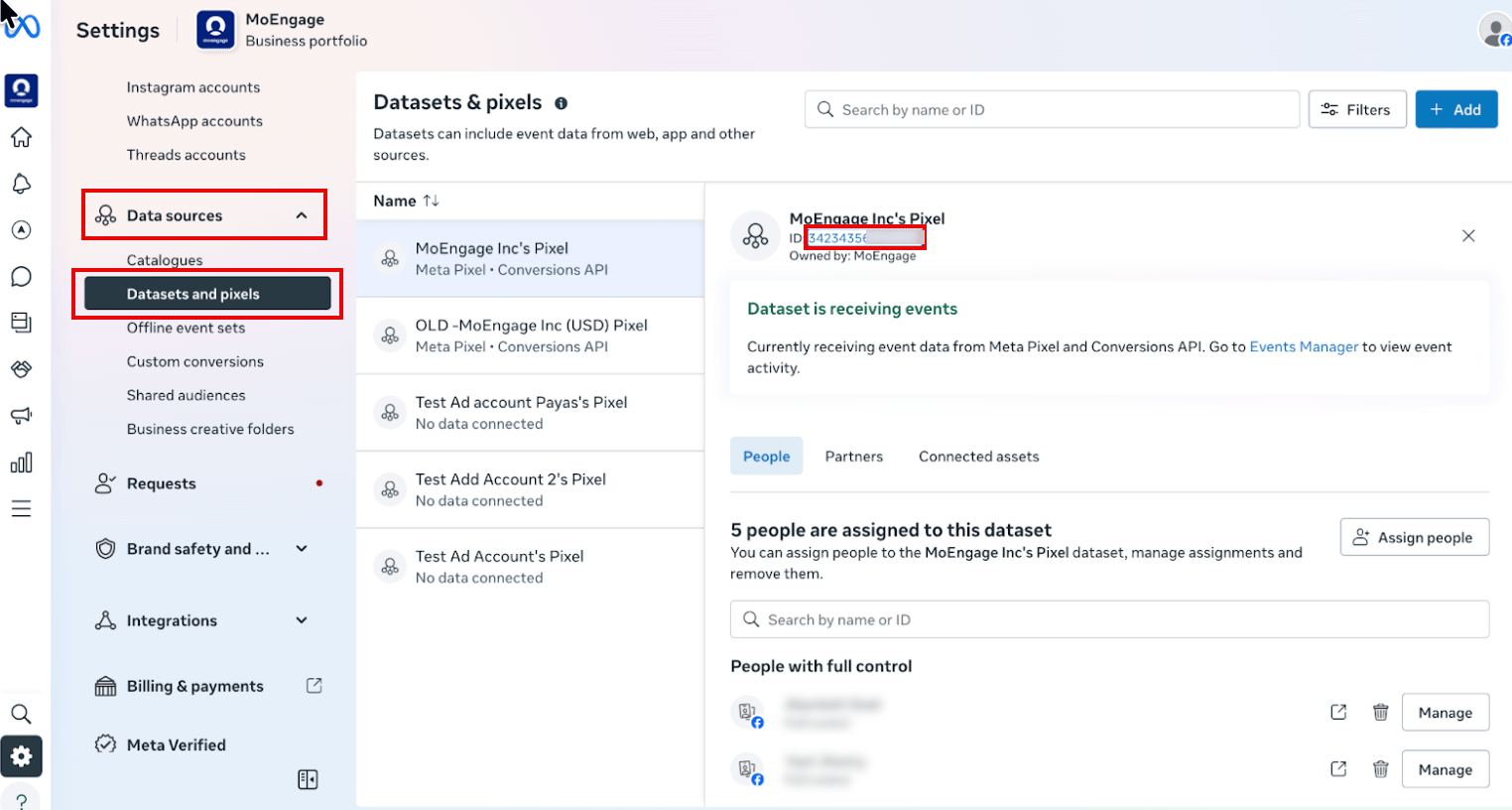Viewport: 1512px width, 810px height.
Task: Go to Home in left rail
Action: [x=22, y=137]
